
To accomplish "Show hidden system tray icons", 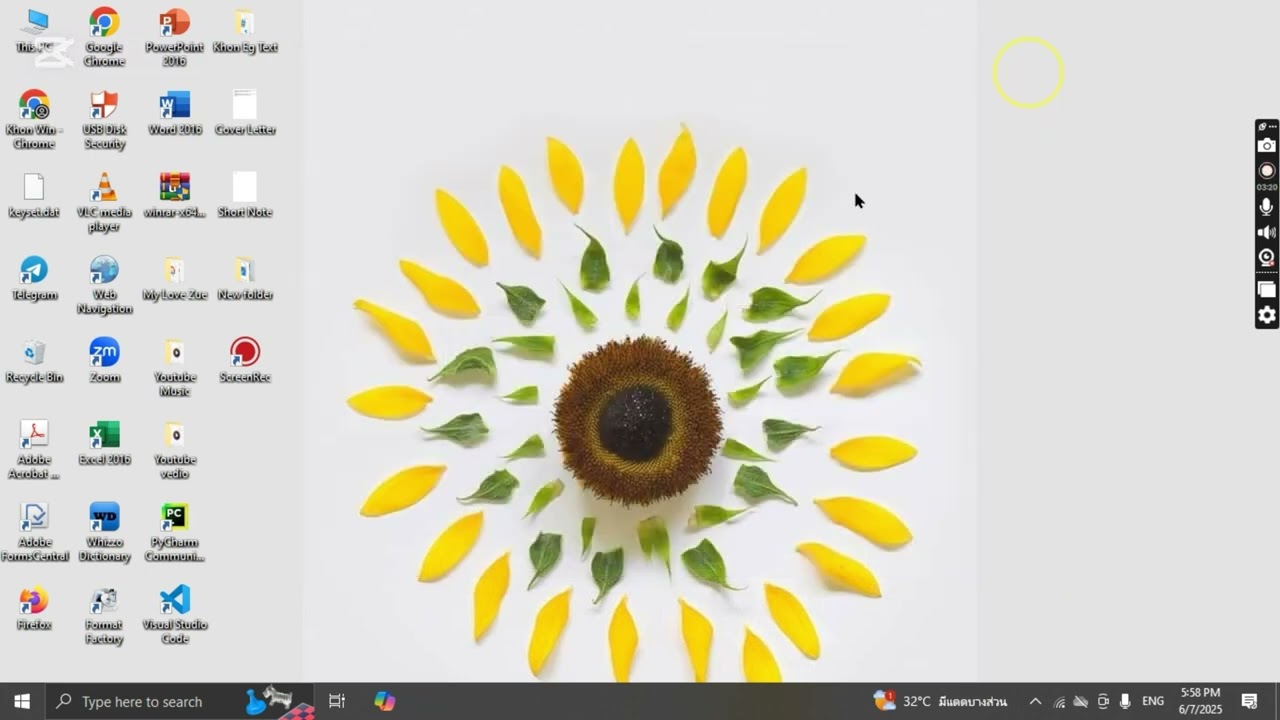I will coord(1035,701).
